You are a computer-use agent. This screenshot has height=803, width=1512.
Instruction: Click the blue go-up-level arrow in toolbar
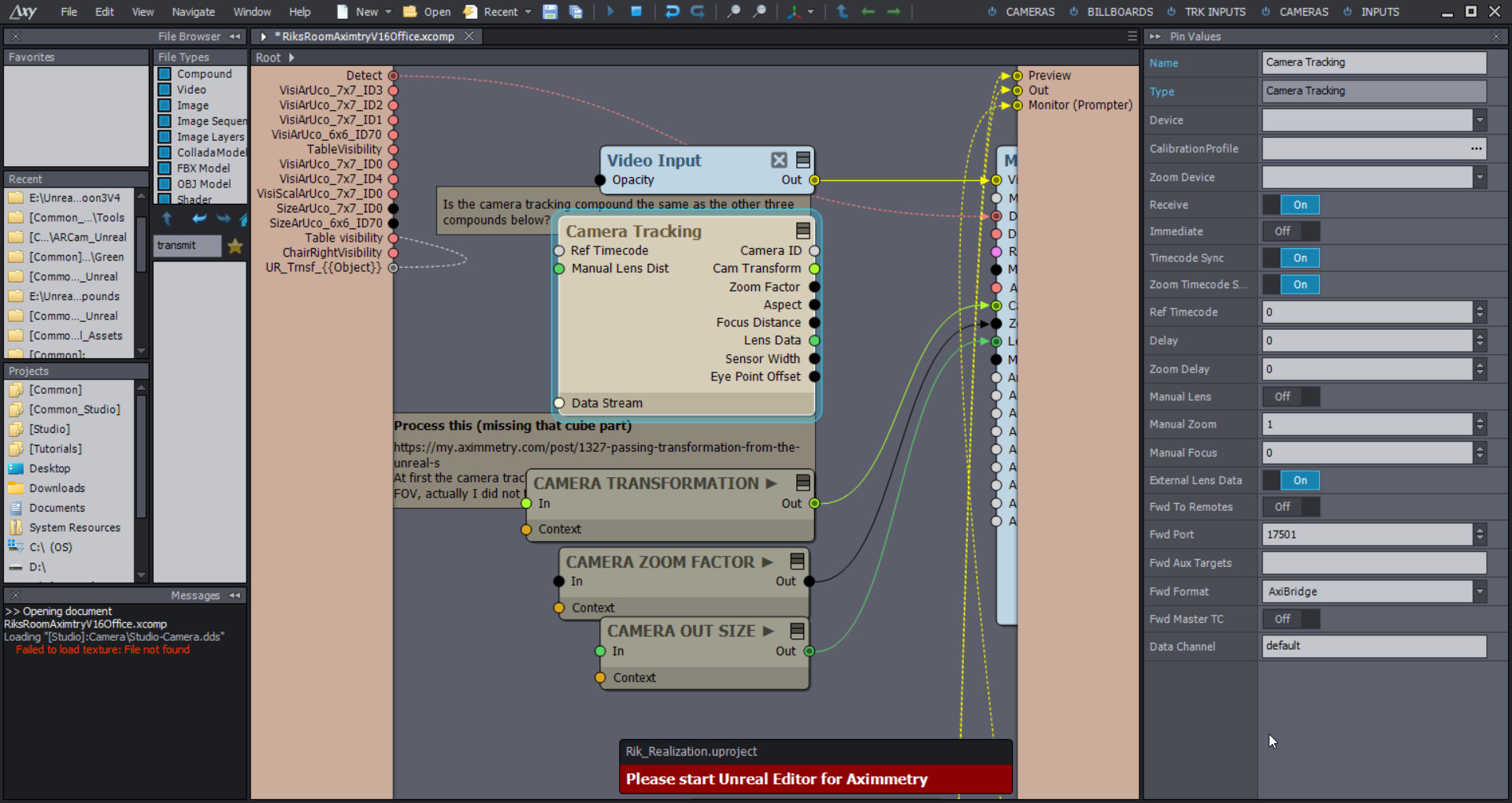click(842, 12)
